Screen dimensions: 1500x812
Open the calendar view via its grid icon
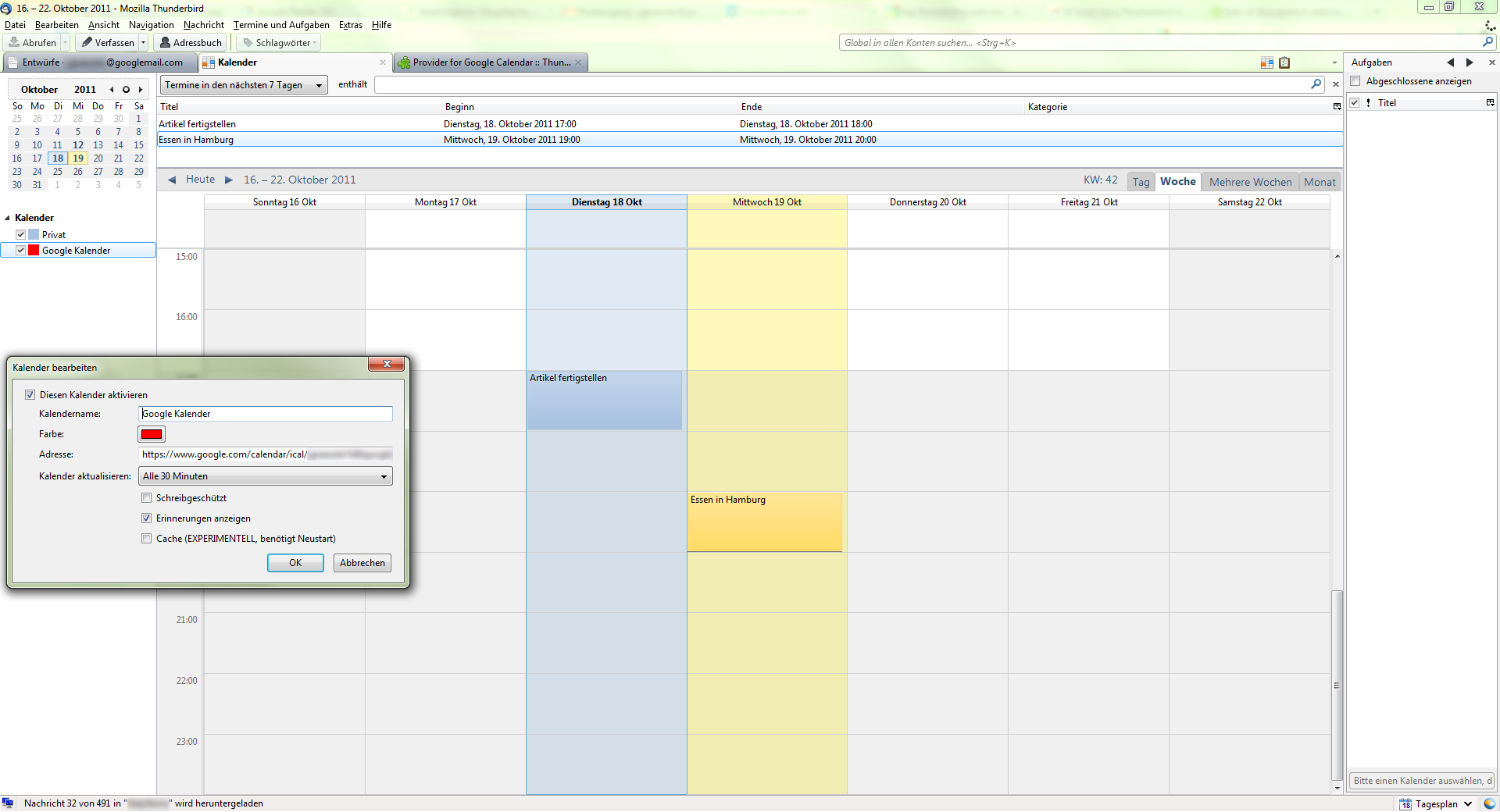[1266, 62]
